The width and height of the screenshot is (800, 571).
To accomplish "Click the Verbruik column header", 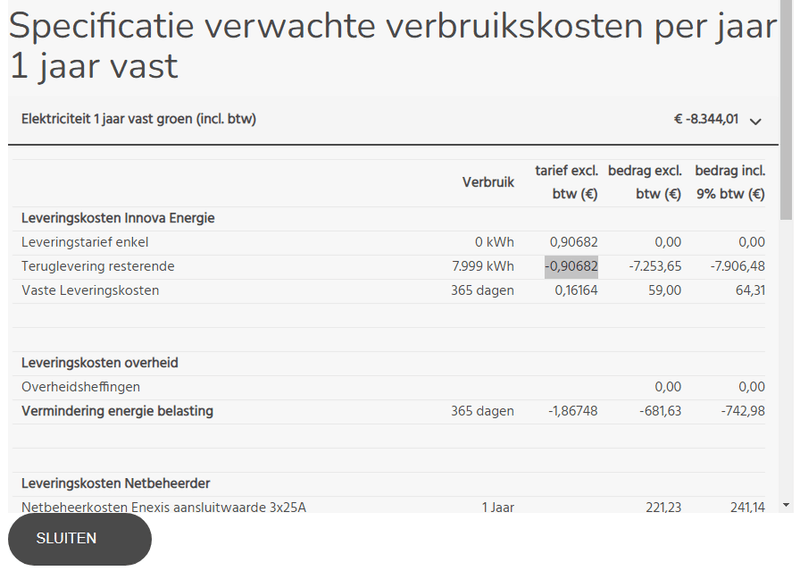I will click(x=488, y=183).
